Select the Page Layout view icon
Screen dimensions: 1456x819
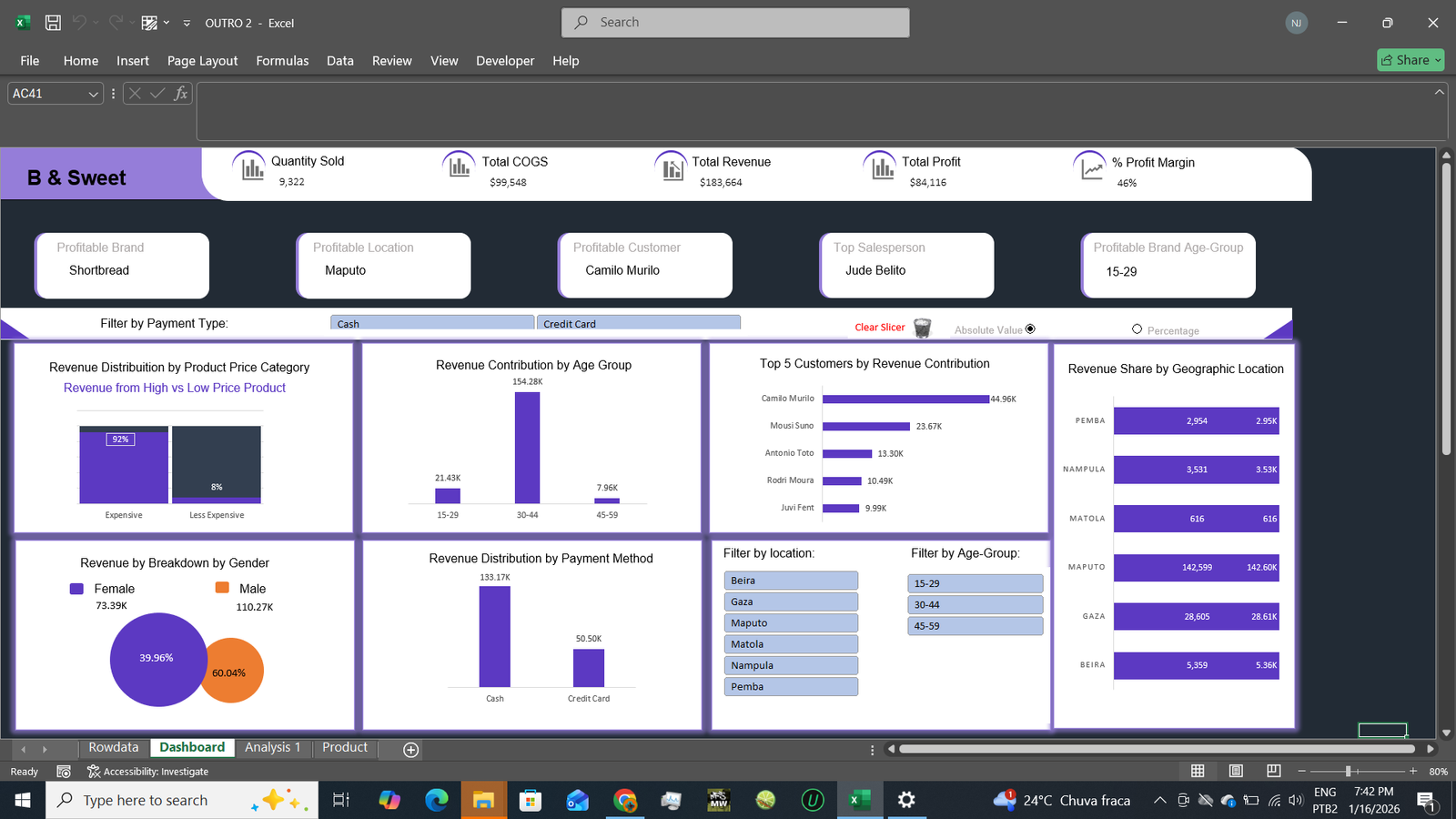click(x=1236, y=771)
